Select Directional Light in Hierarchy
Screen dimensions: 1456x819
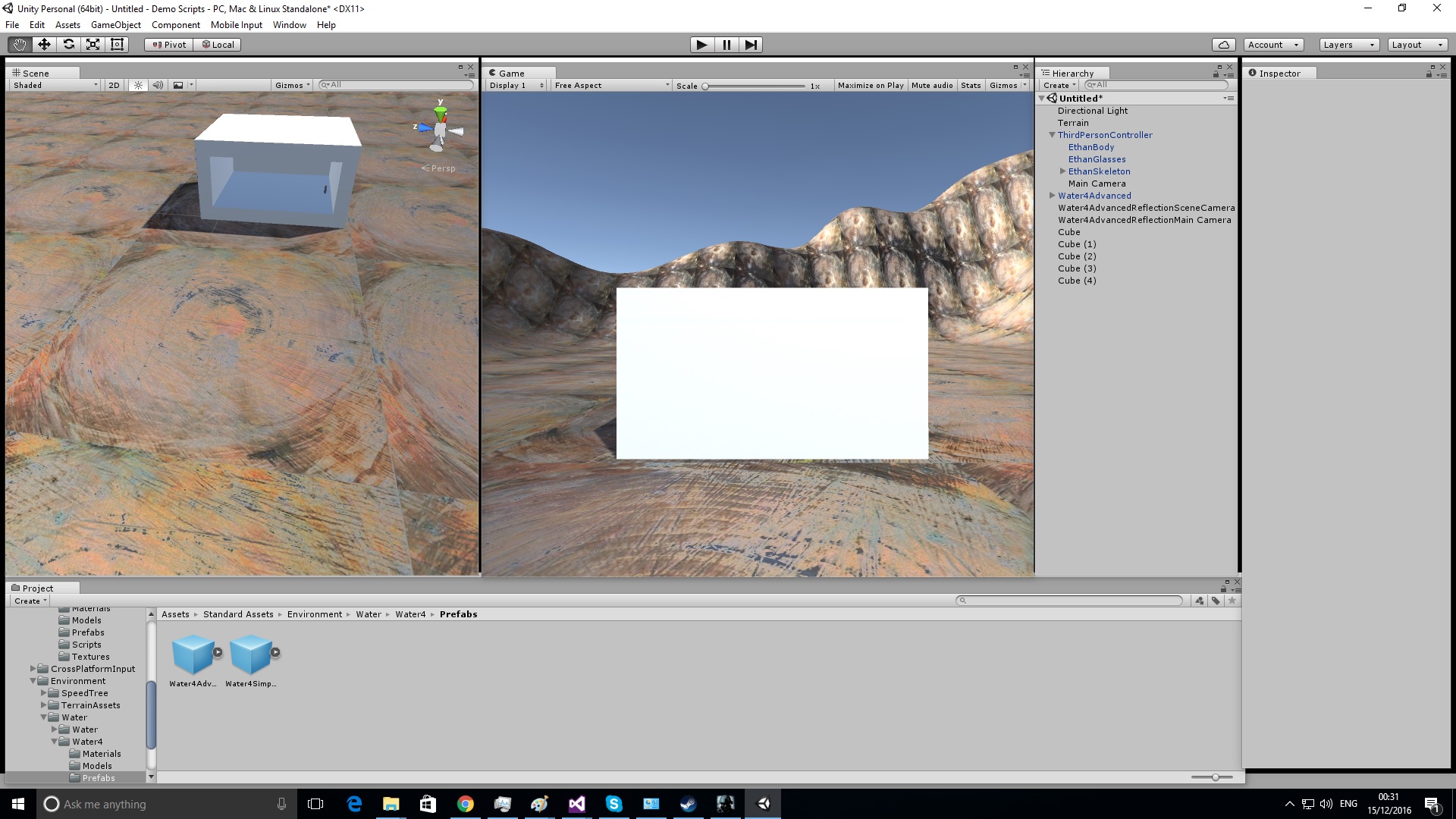[1092, 111]
